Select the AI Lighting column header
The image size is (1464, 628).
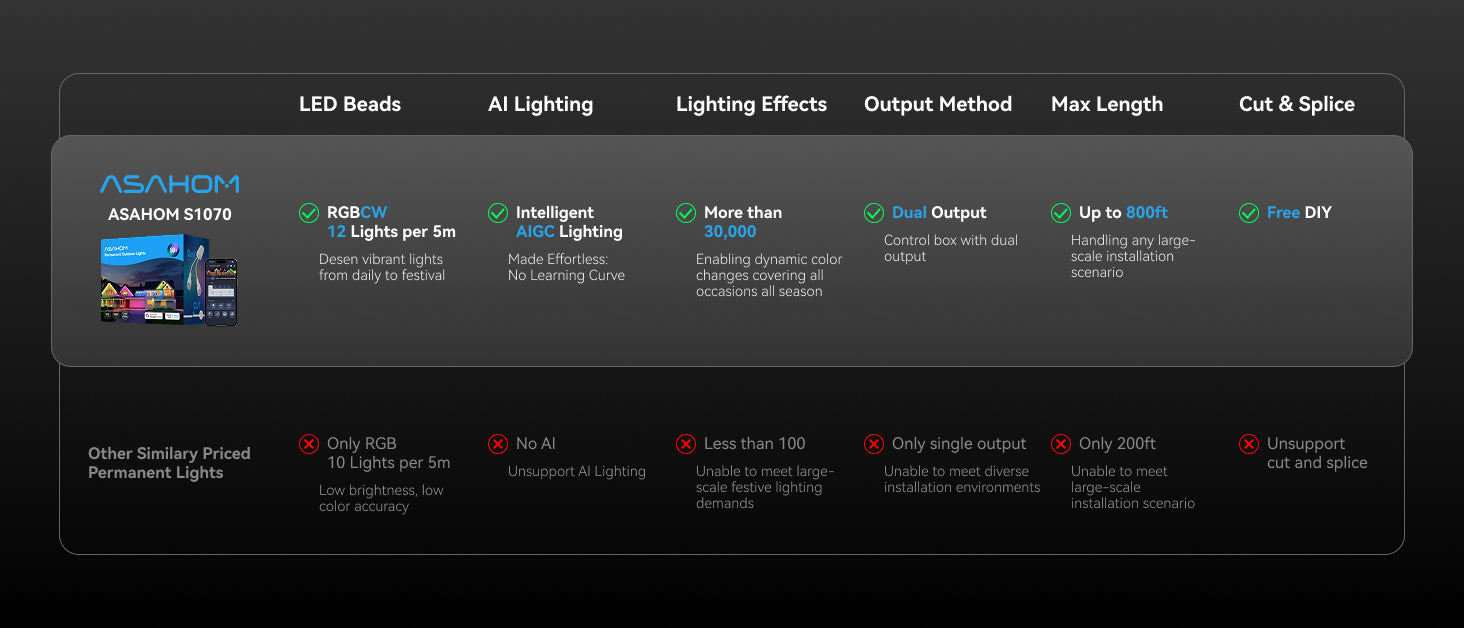tap(541, 104)
